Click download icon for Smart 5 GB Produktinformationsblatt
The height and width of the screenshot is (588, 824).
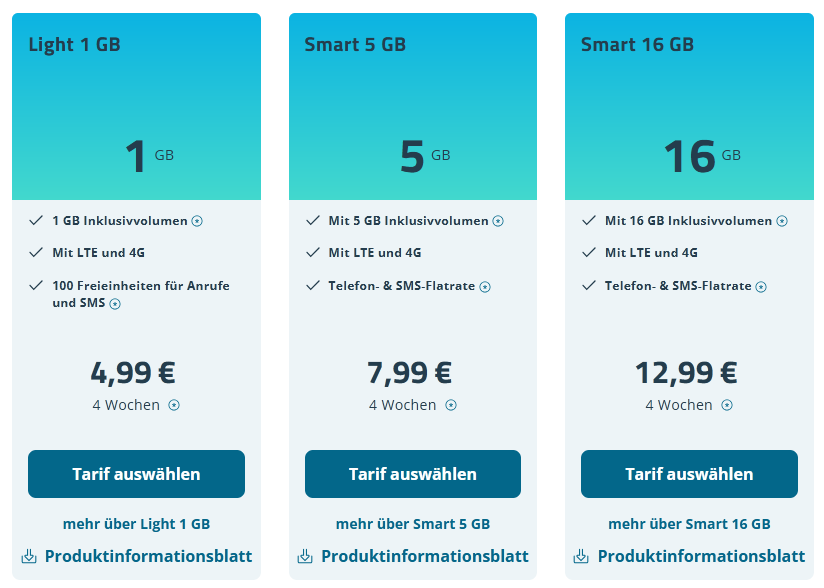305,556
